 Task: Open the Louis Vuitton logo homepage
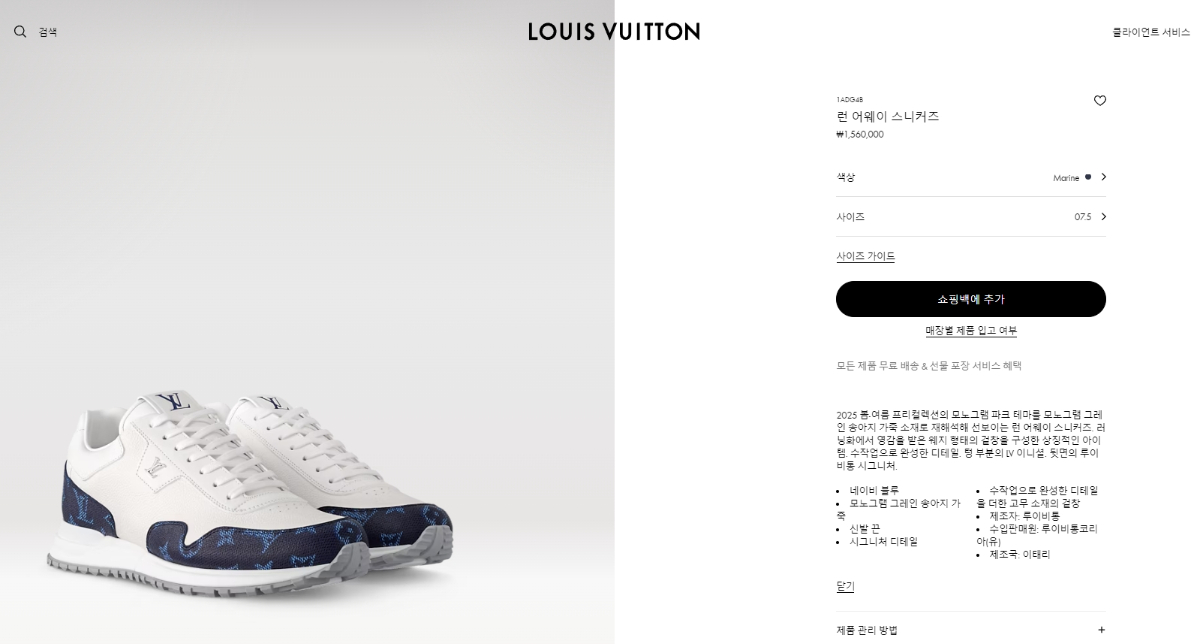[614, 31]
